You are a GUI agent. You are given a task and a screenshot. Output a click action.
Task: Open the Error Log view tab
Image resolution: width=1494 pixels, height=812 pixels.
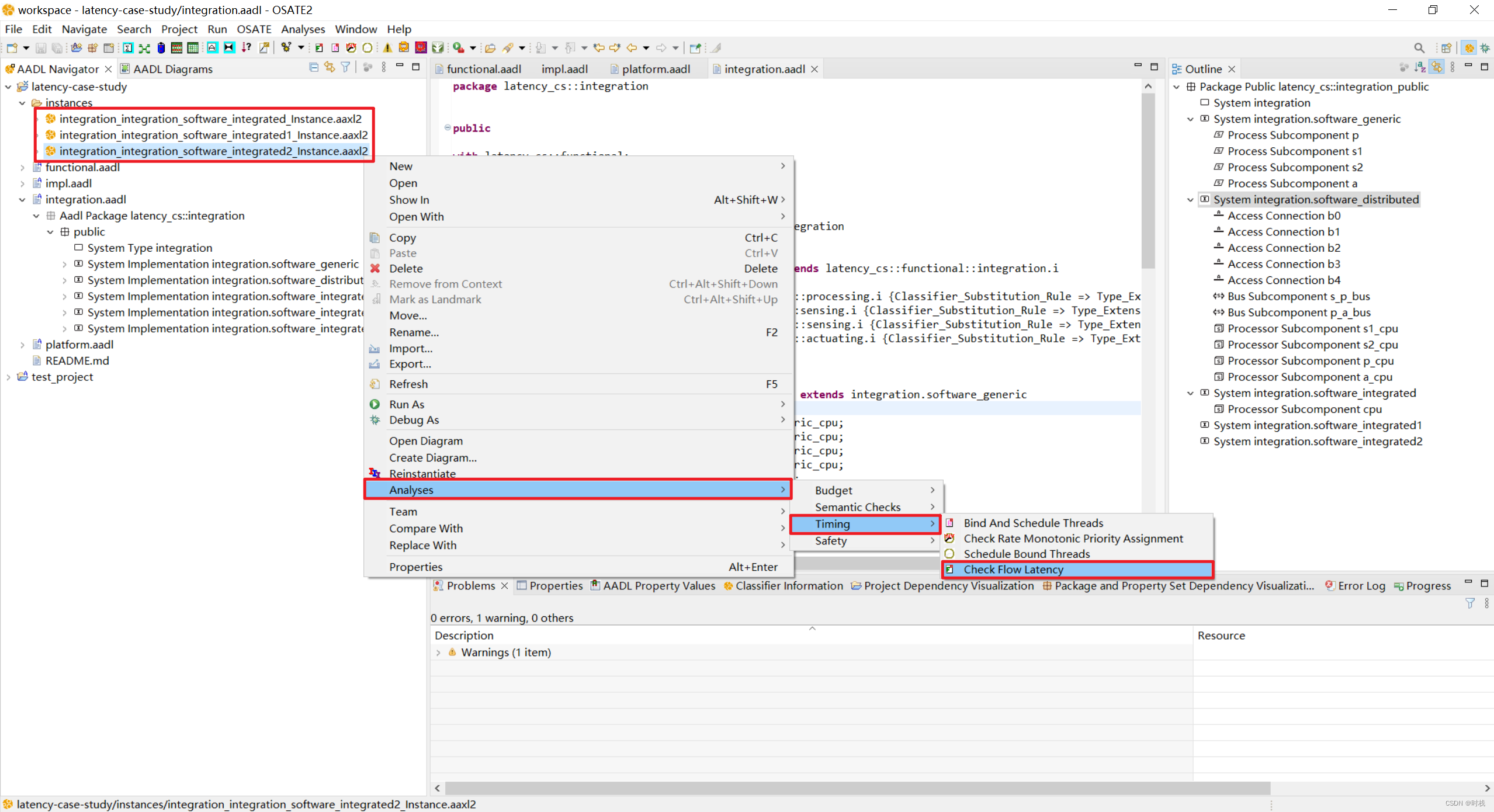click(x=1361, y=586)
